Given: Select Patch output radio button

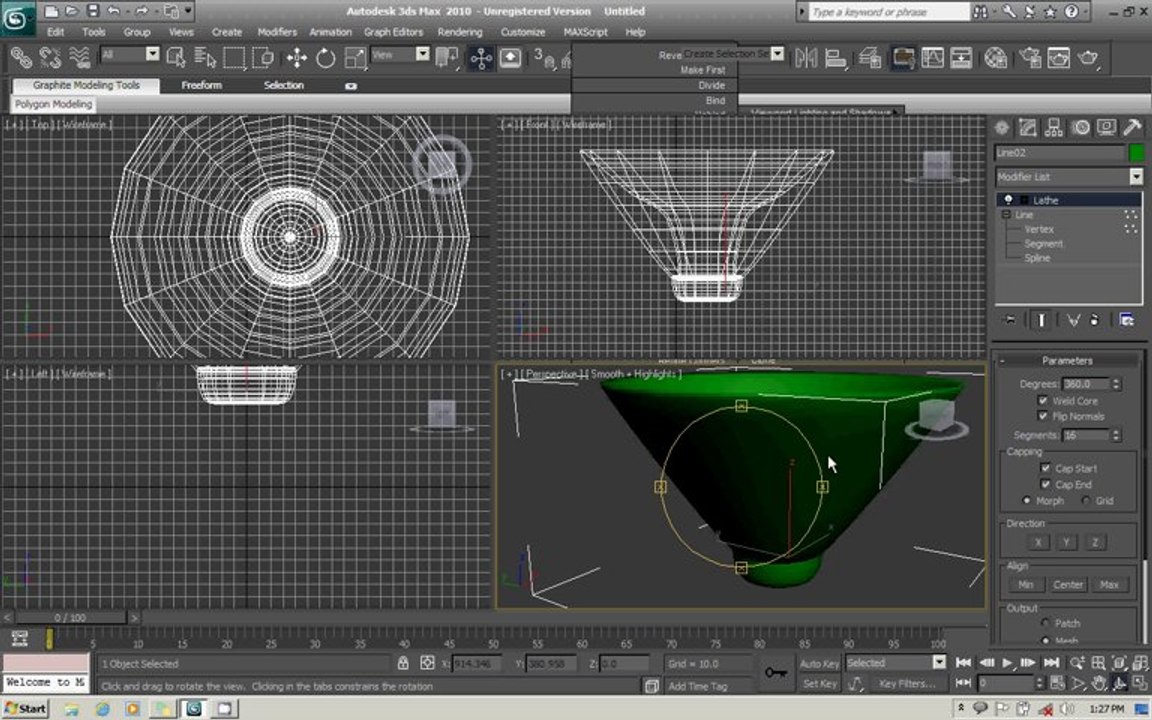Looking at the screenshot, I should [x=1045, y=623].
